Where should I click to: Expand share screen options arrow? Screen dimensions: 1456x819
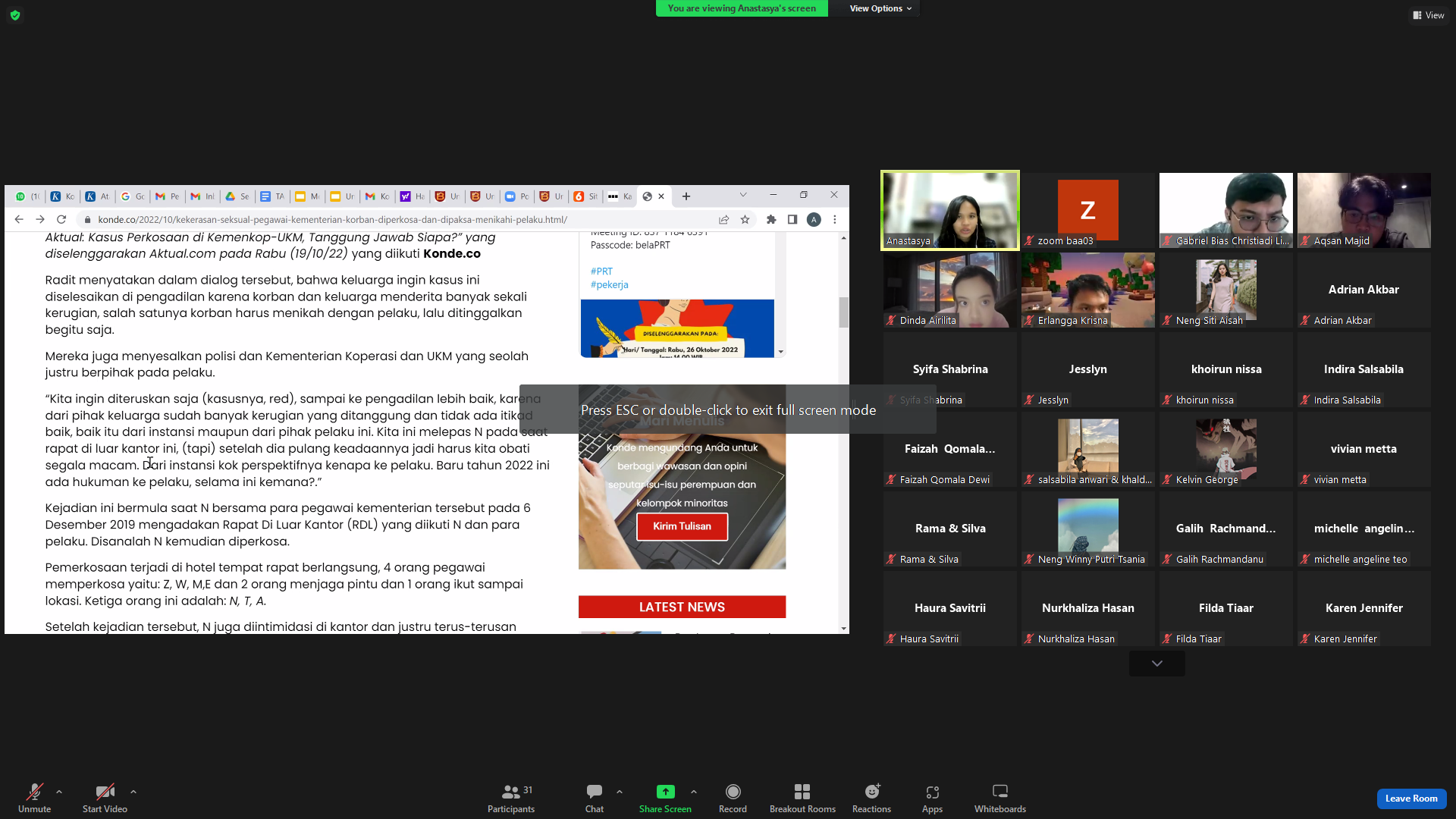tap(694, 792)
